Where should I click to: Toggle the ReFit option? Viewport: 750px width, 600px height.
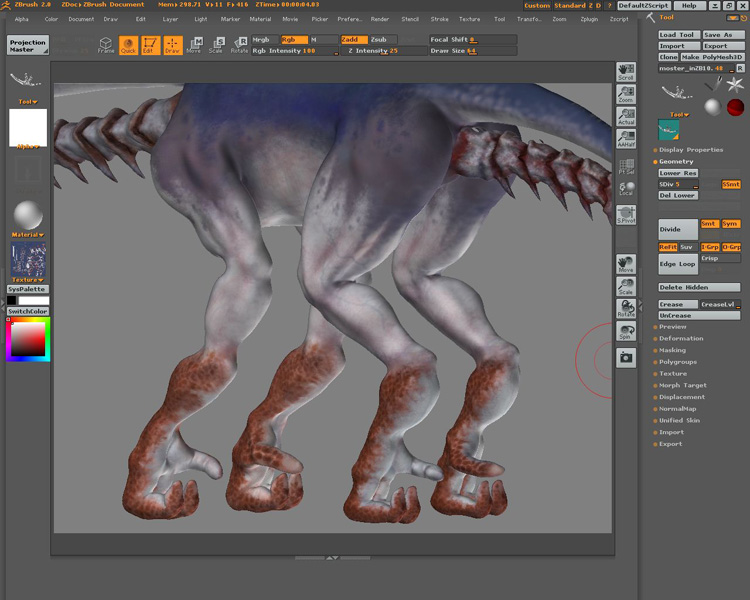coord(668,247)
